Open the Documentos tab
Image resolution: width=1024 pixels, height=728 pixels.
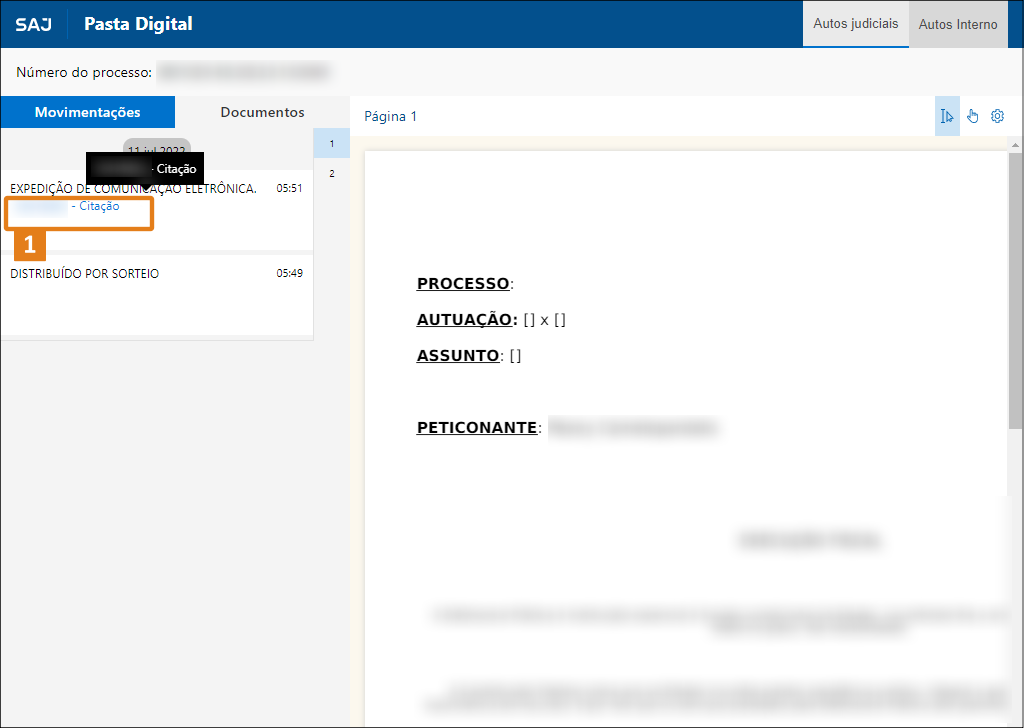263,112
